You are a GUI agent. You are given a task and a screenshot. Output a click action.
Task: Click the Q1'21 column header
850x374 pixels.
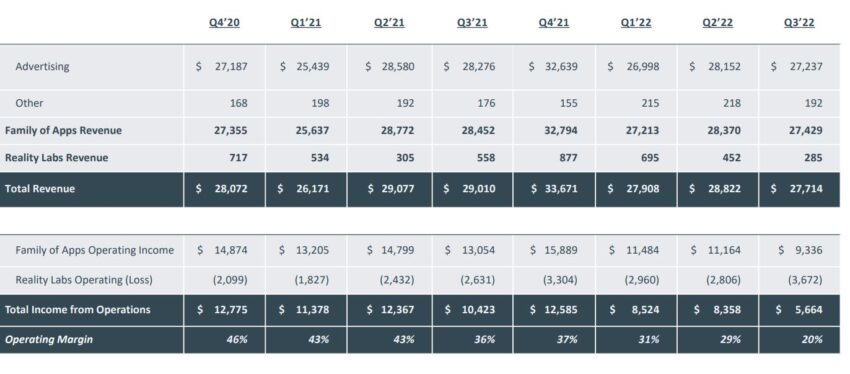[x=306, y=23]
